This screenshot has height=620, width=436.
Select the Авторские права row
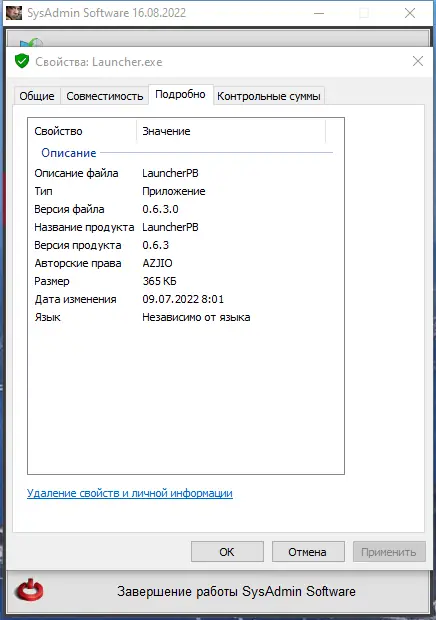[x=186, y=263]
